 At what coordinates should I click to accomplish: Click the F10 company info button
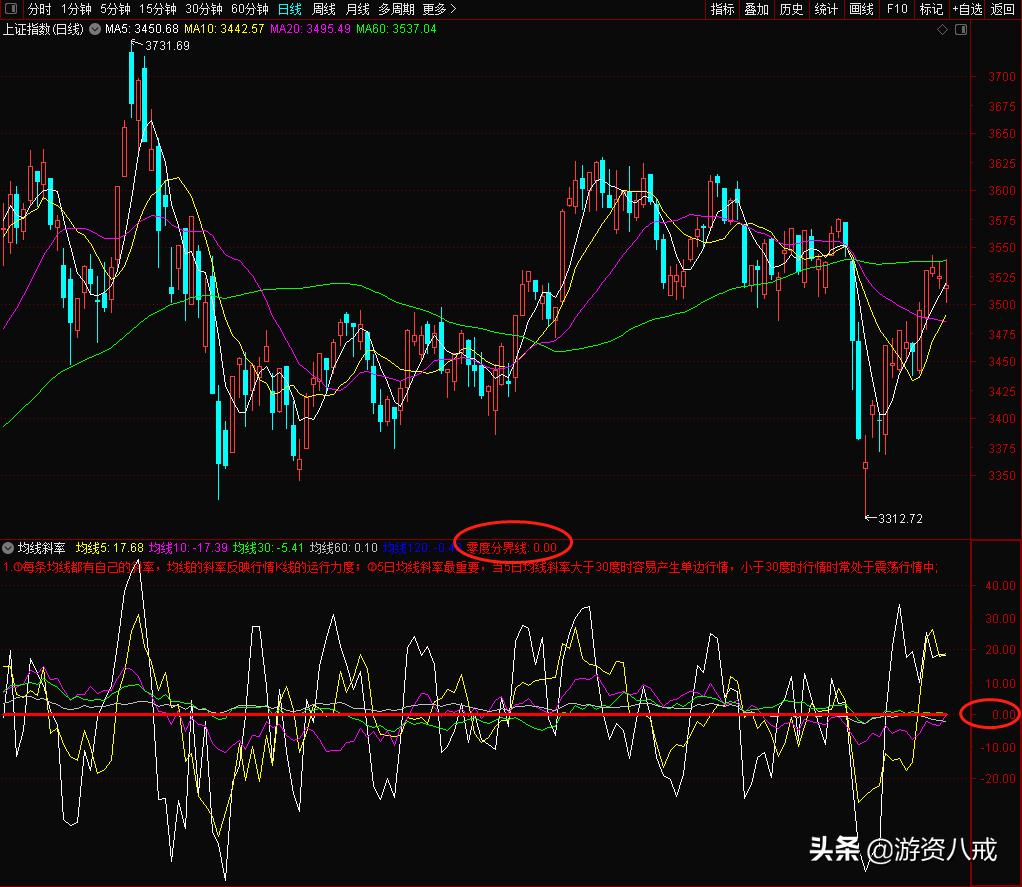tap(897, 9)
